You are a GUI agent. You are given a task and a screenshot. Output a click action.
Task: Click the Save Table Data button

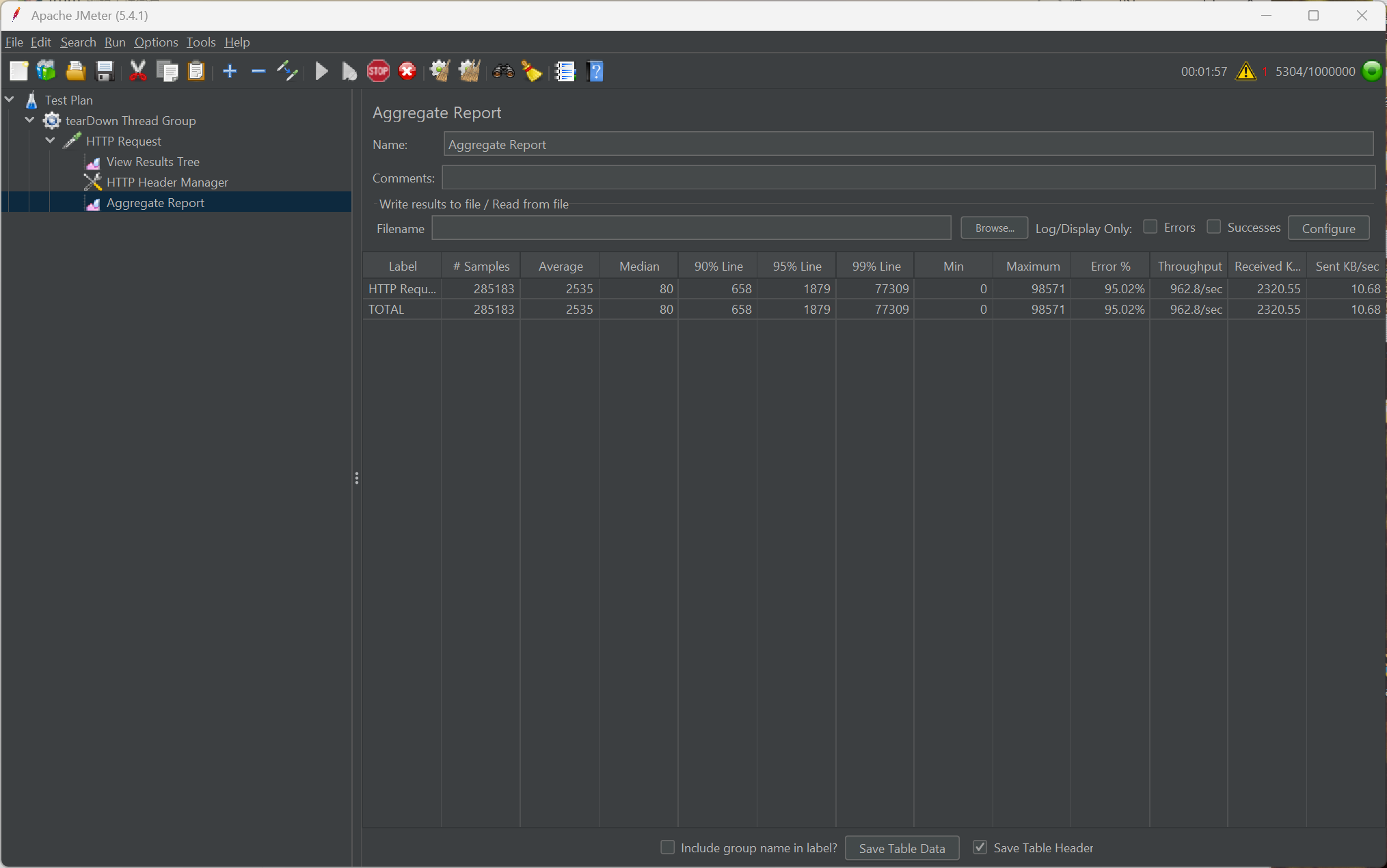(x=902, y=848)
